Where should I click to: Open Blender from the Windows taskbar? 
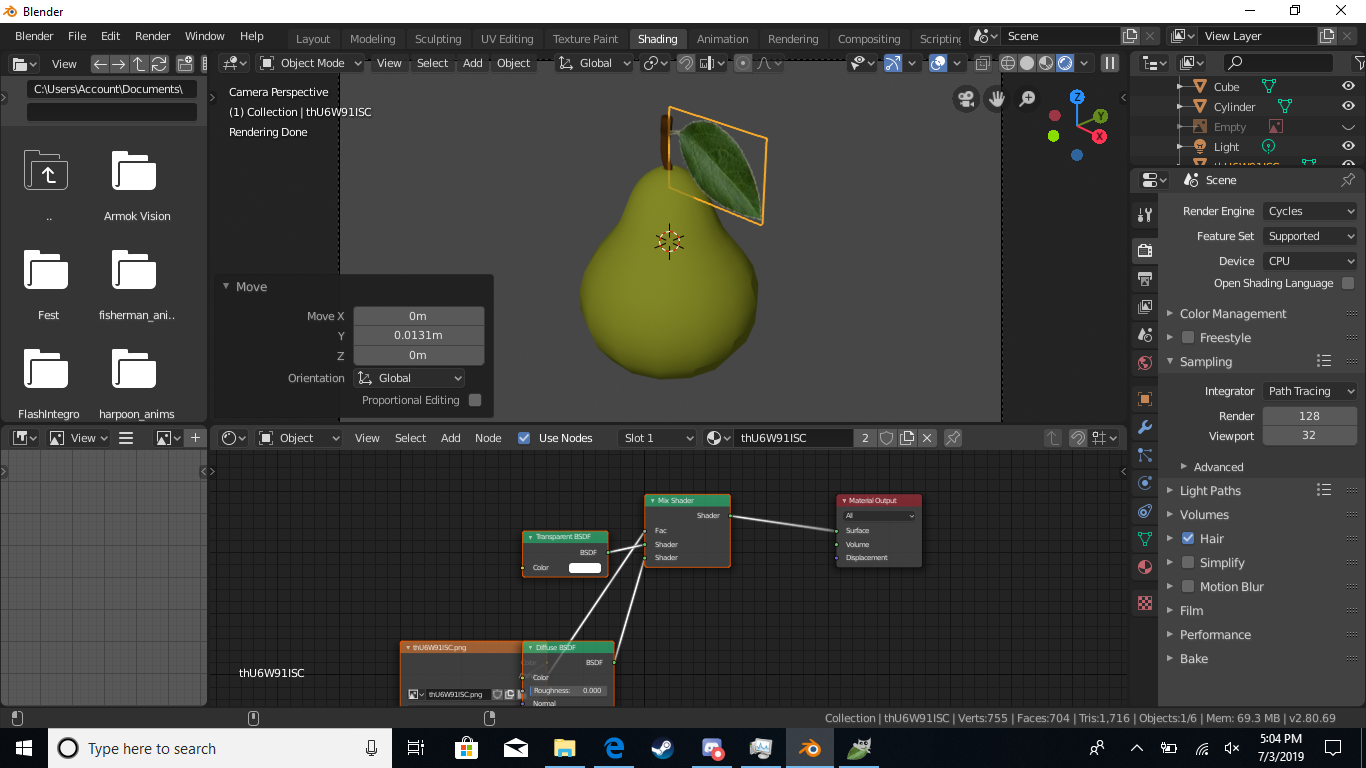click(809, 748)
